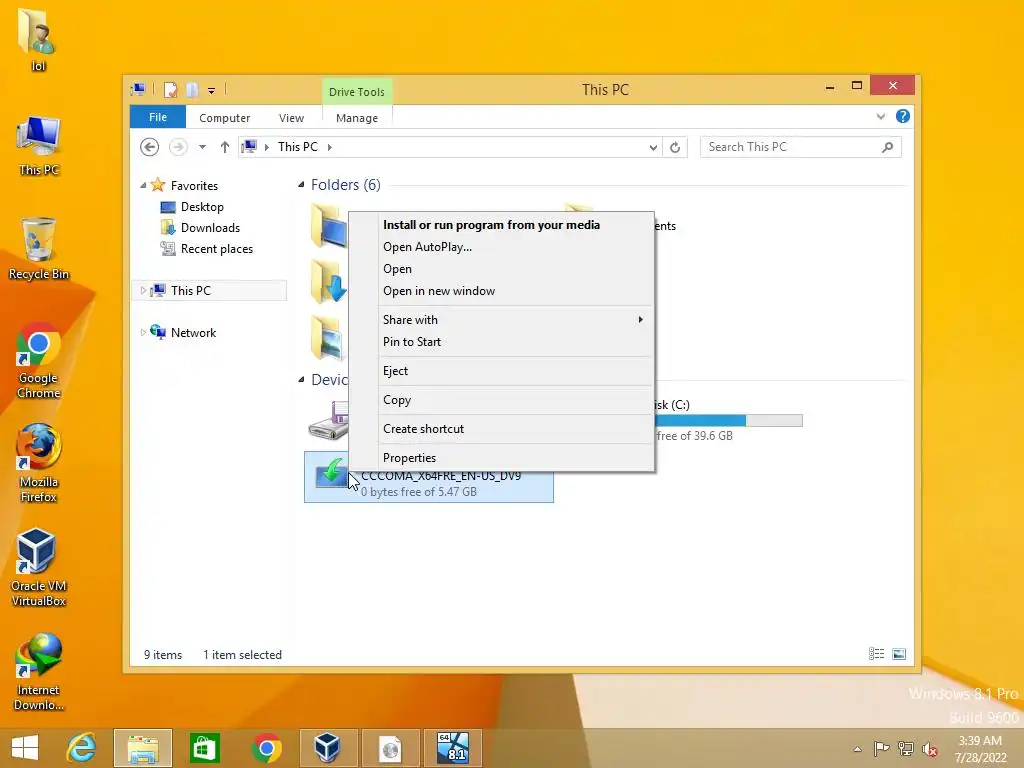Choose Eject from context menu
Screen dimensions: 1024x768
click(502, 371)
